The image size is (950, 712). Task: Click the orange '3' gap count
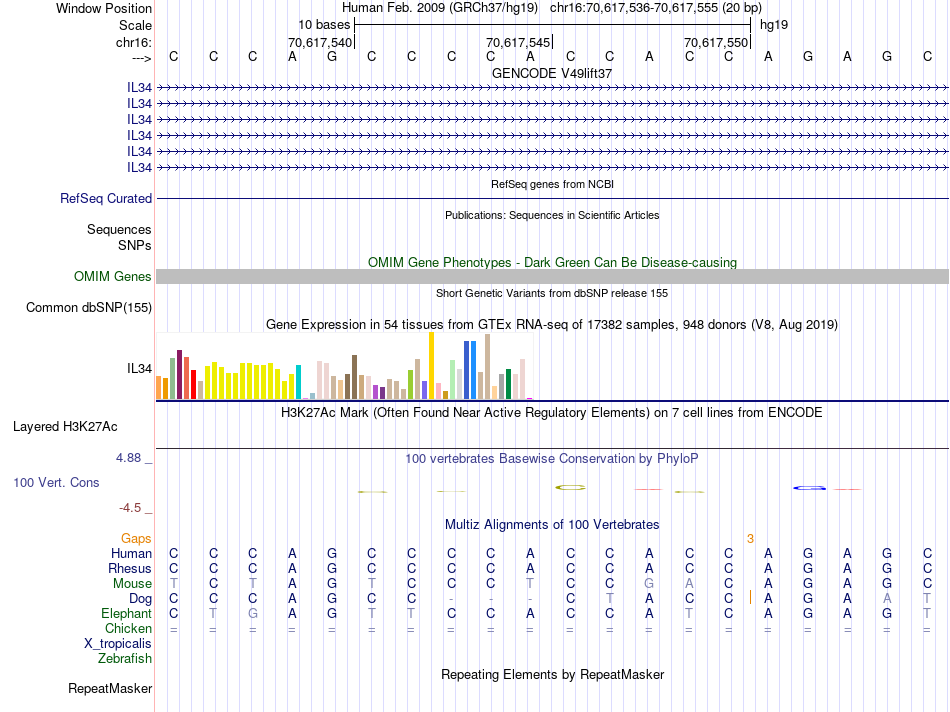pos(750,539)
